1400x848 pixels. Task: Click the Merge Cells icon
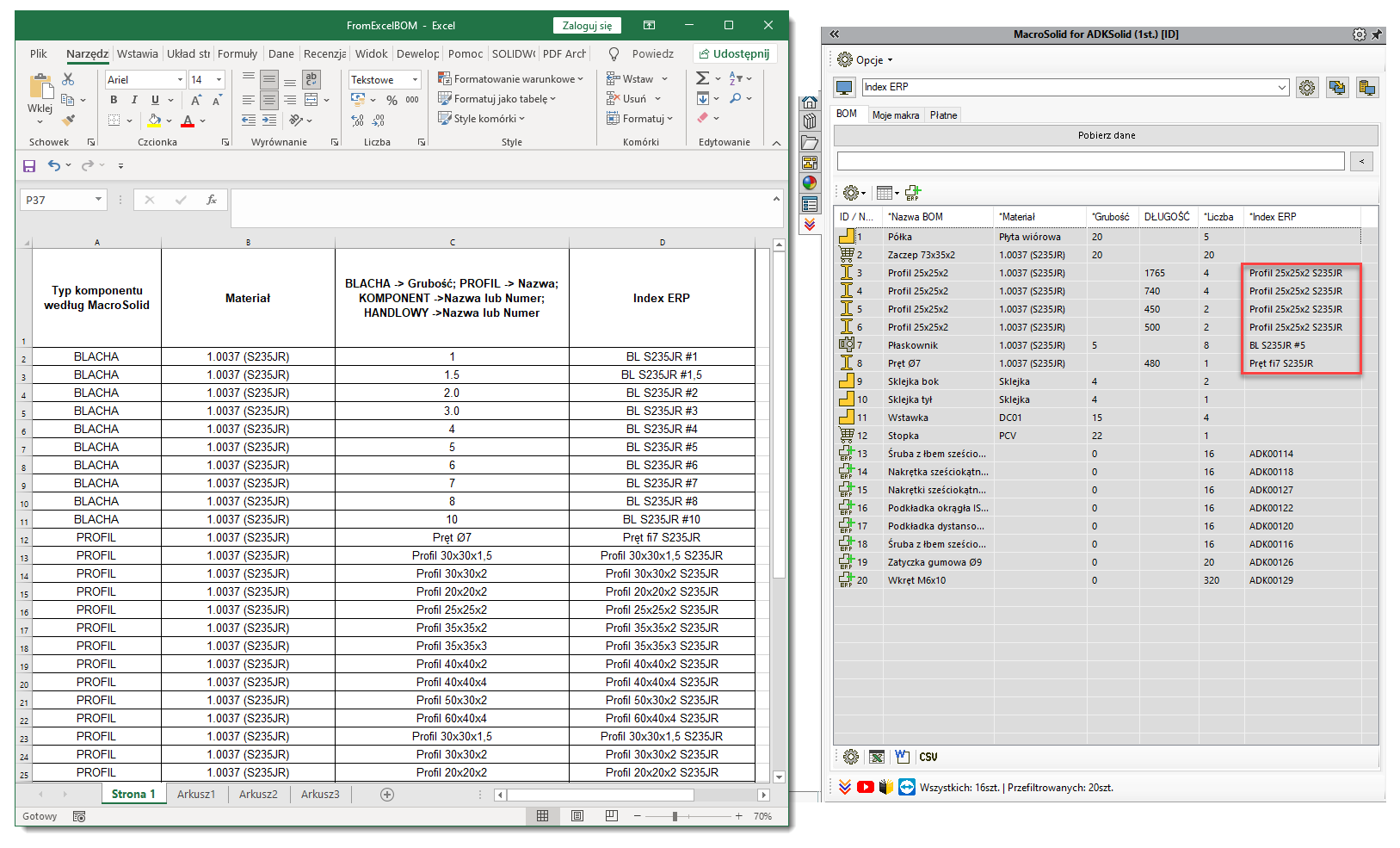coord(311,100)
